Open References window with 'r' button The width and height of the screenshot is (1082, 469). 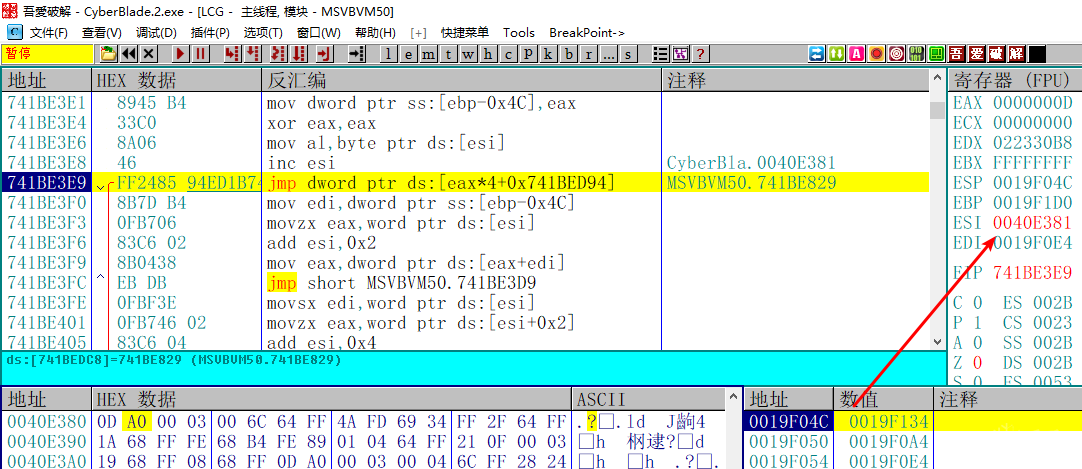pos(589,54)
